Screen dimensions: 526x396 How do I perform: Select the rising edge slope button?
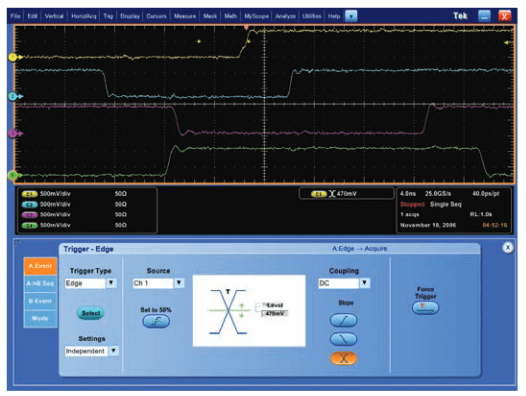(344, 320)
